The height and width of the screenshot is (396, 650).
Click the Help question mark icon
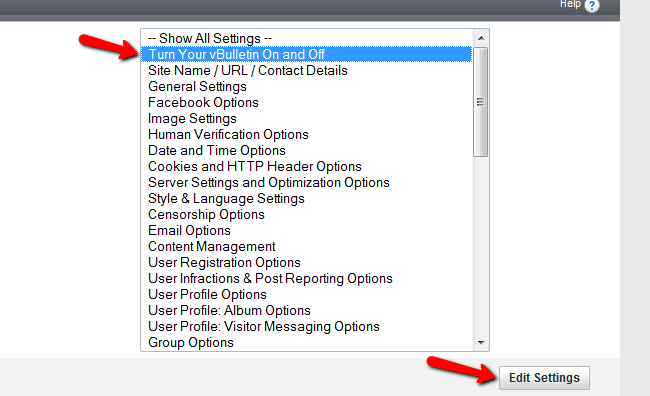(592, 5)
